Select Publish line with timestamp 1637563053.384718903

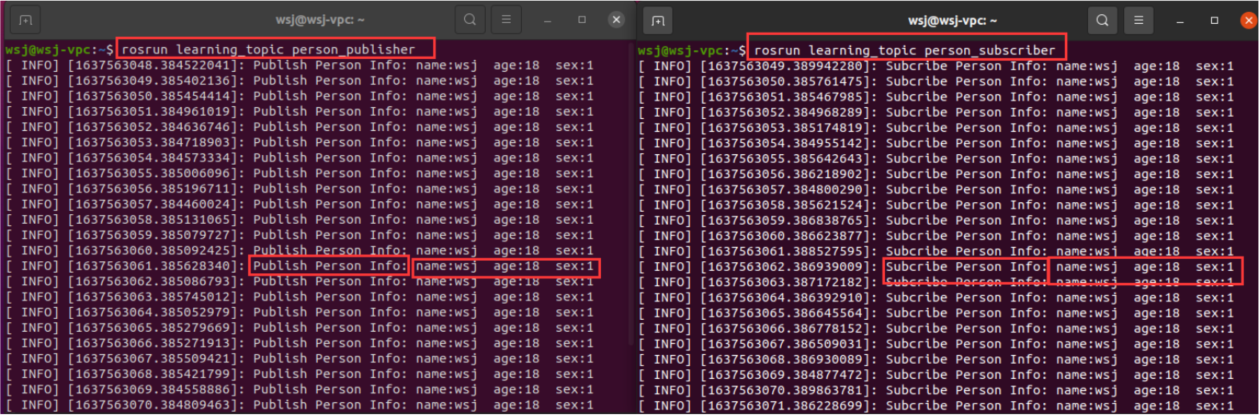(x=299, y=142)
